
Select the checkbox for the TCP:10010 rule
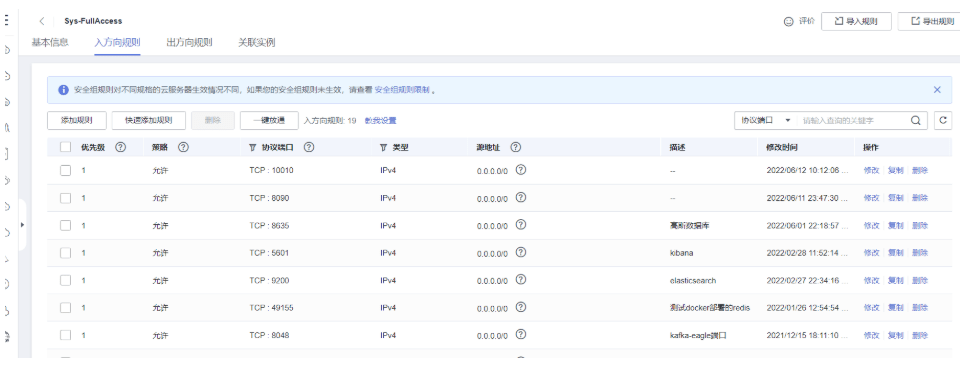(65, 170)
